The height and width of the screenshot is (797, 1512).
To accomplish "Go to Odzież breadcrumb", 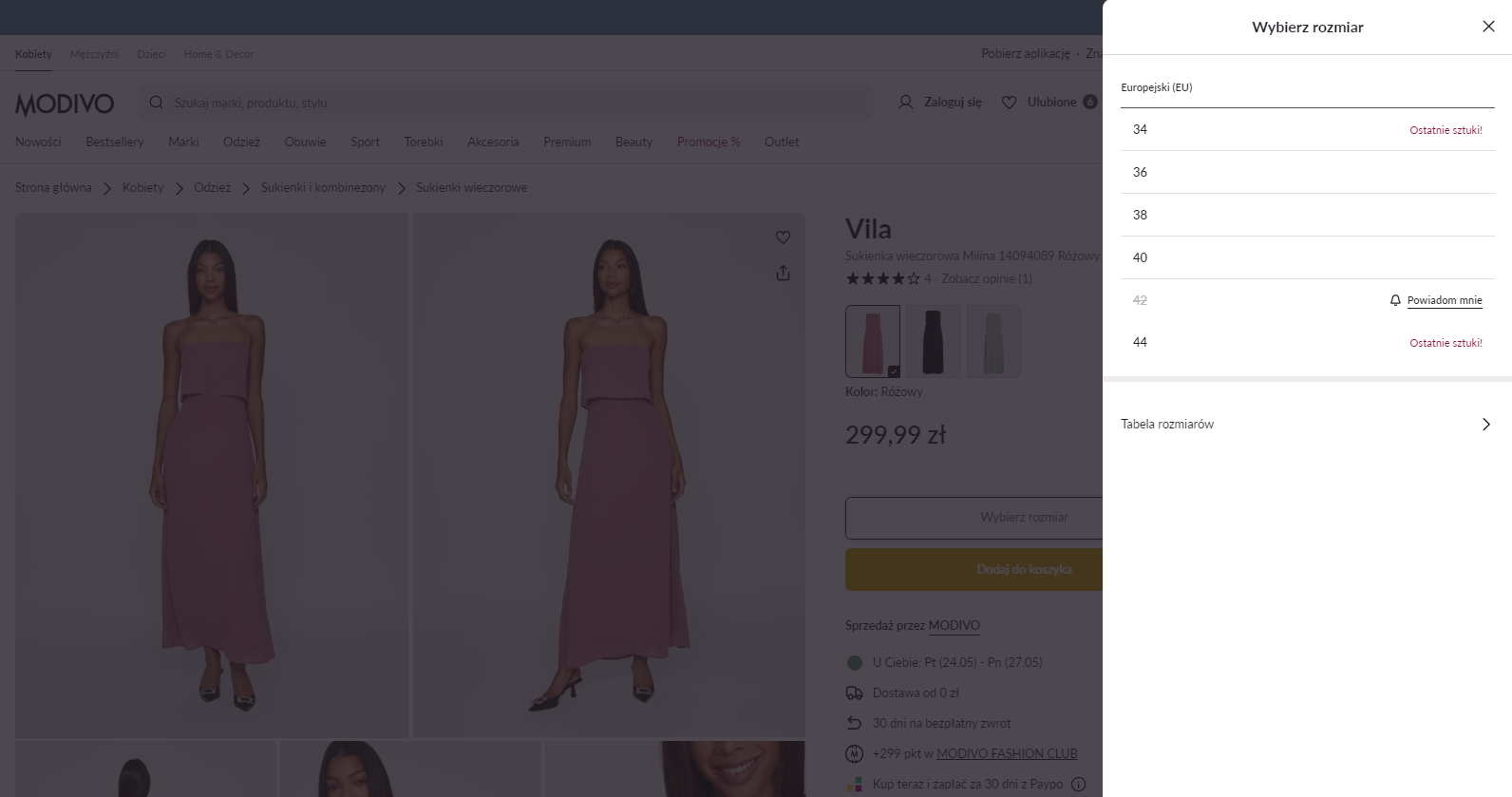I will 213,188.
